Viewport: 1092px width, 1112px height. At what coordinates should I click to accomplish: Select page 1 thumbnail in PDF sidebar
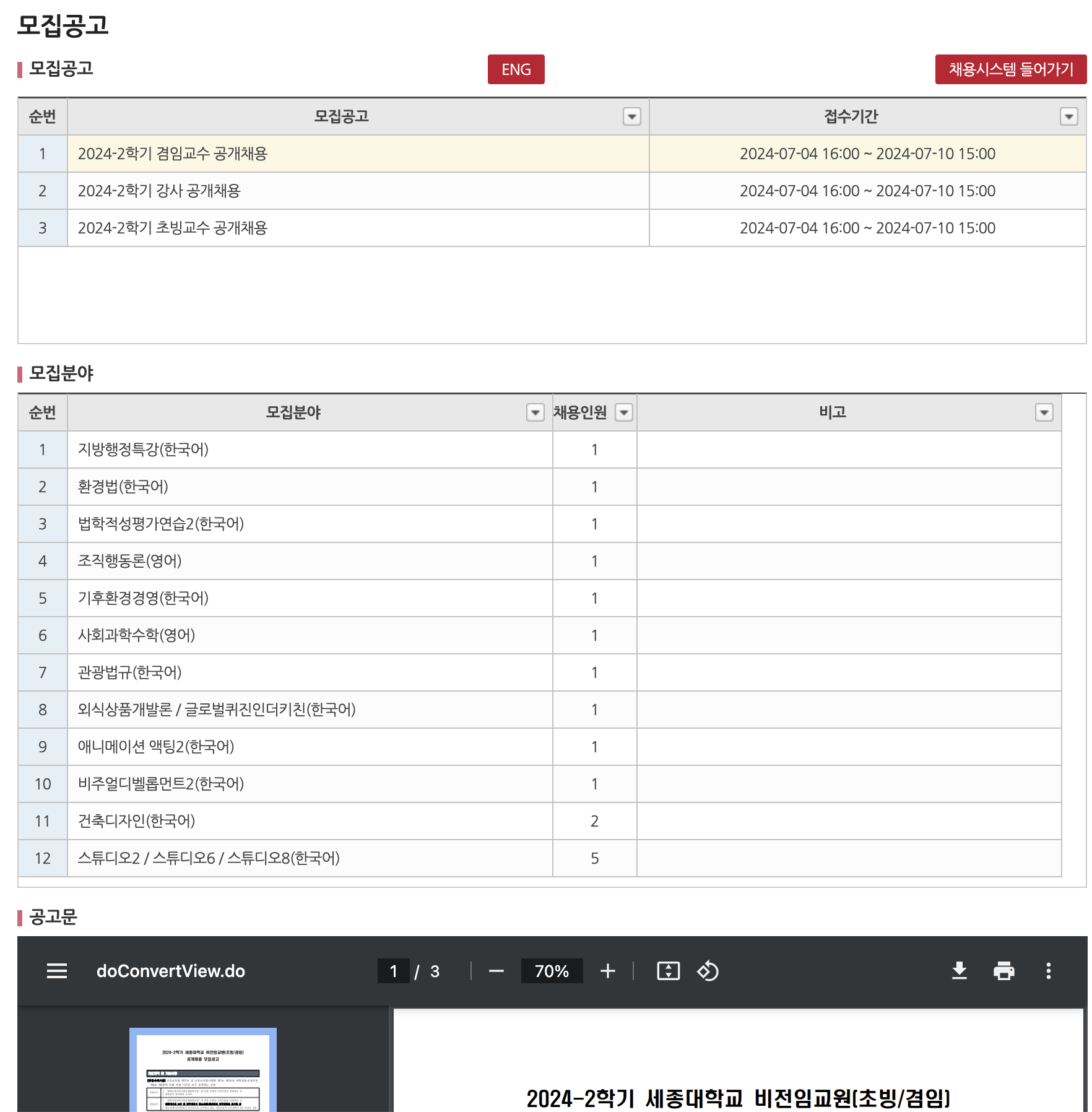point(203,1070)
